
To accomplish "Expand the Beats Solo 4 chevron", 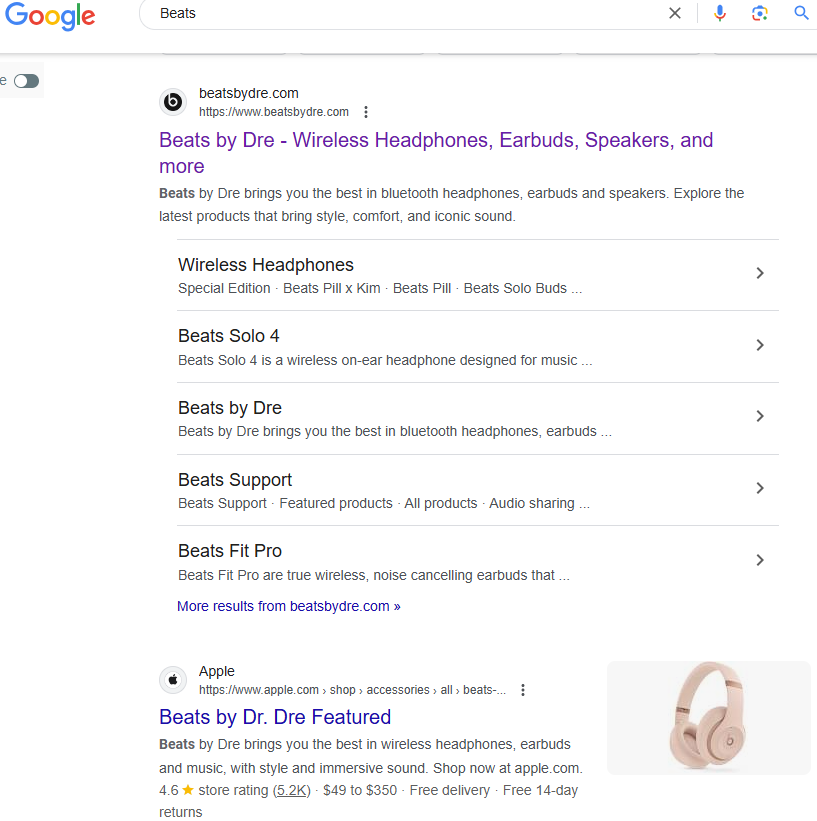I will (x=760, y=345).
